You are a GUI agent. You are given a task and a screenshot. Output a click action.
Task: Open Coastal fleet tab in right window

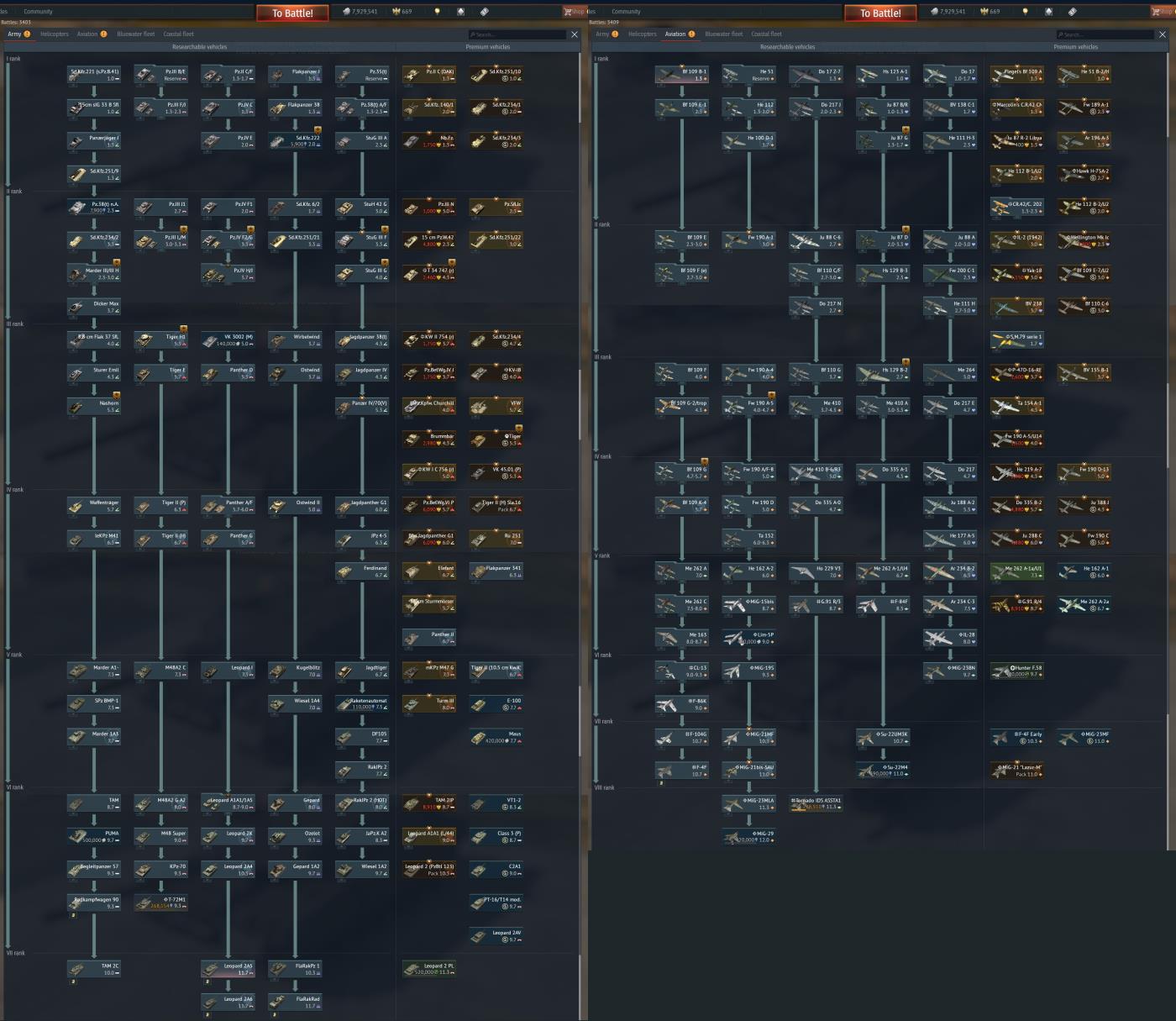766,34
